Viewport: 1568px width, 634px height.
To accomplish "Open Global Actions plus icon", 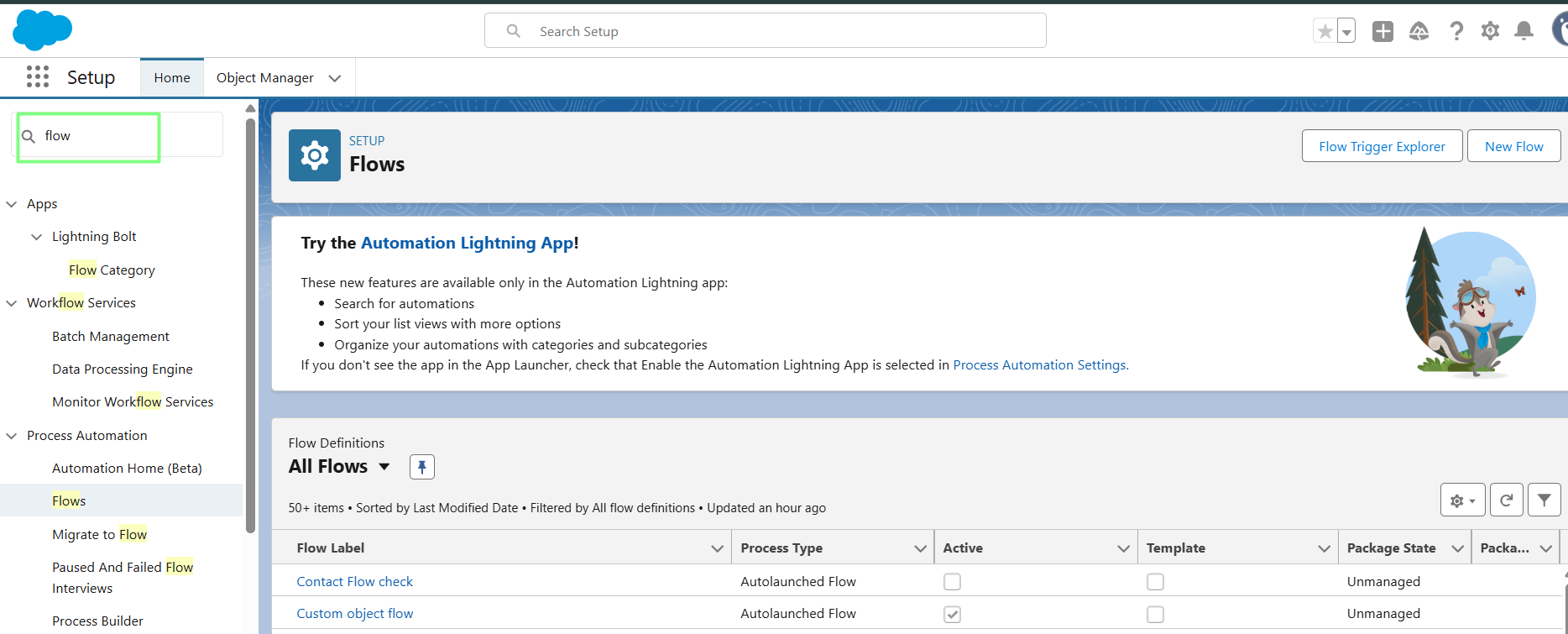I will pyautogui.click(x=1382, y=31).
